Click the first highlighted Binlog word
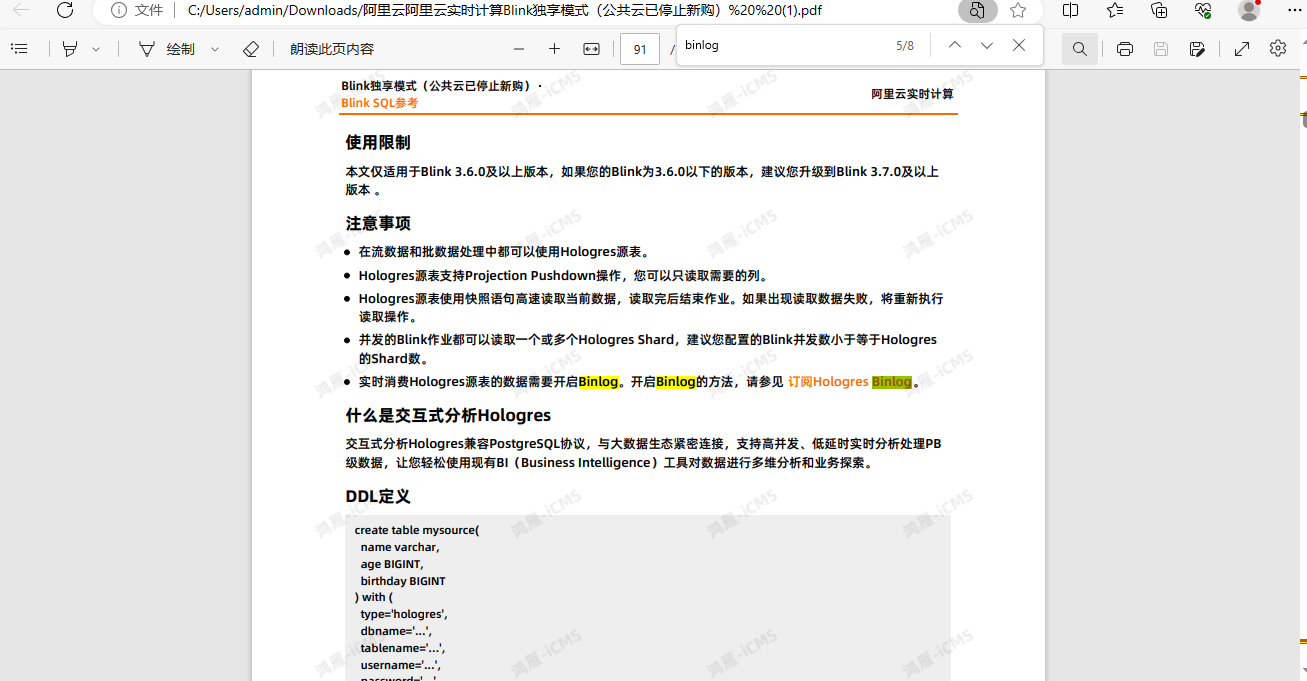This screenshot has height=681, width=1307. (x=598, y=382)
